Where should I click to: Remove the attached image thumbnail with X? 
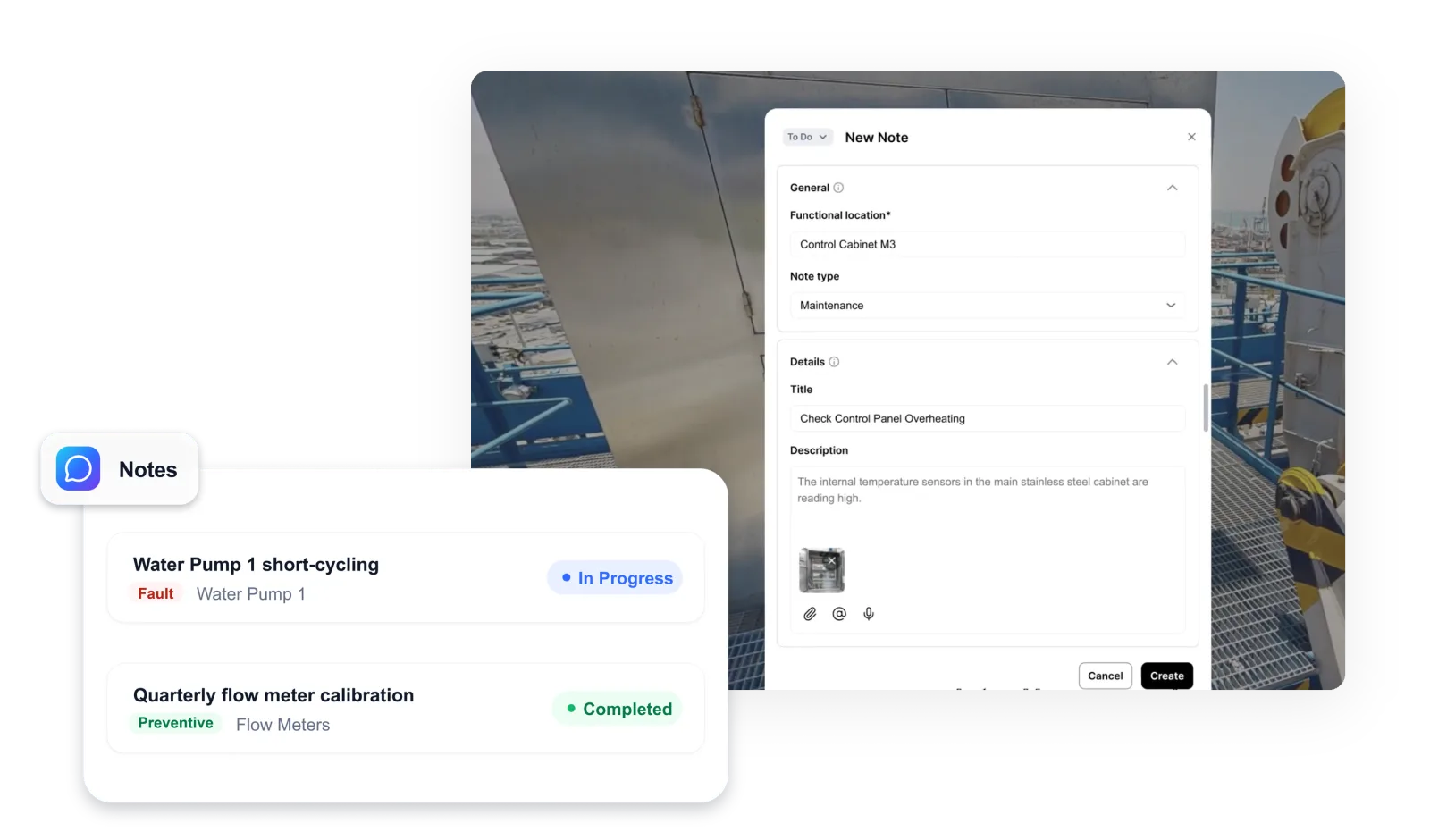[x=832, y=560]
